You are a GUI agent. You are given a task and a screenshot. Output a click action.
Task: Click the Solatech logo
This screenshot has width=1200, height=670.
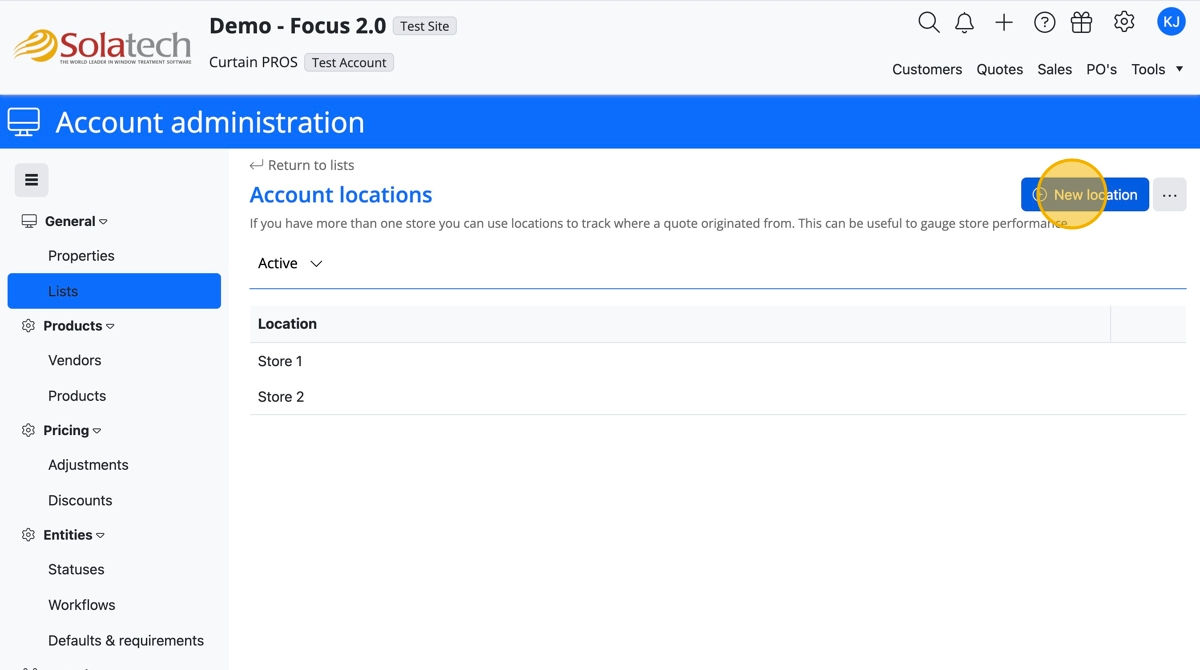(102, 46)
